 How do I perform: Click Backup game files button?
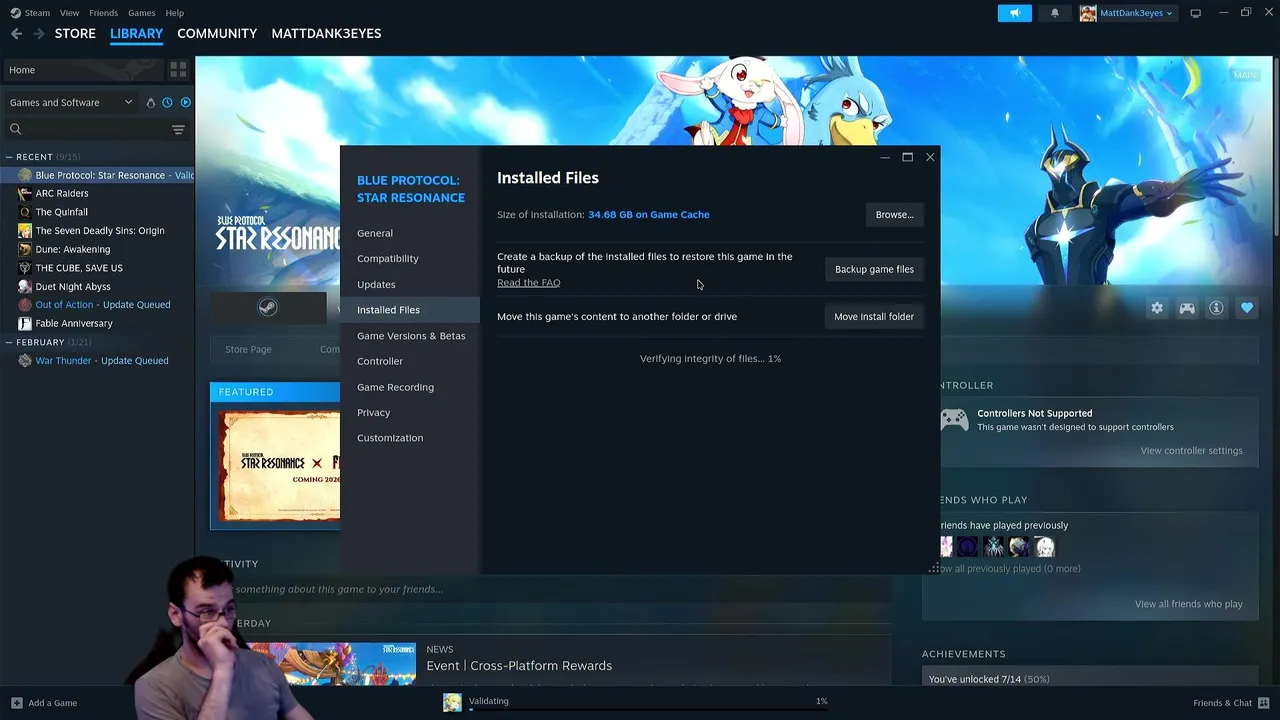coord(874,269)
